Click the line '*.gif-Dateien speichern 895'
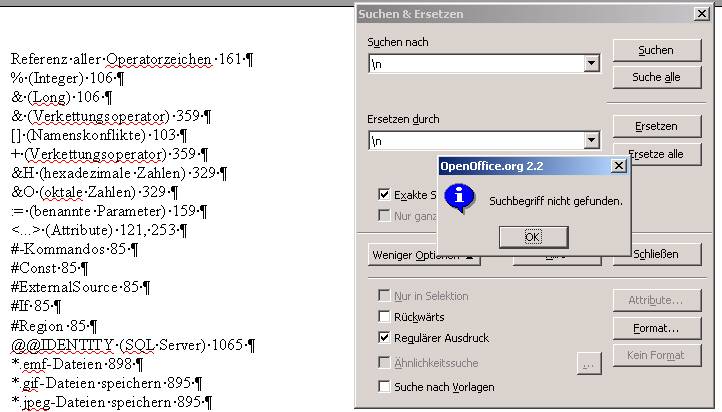The image size is (722, 412). pos(106,383)
